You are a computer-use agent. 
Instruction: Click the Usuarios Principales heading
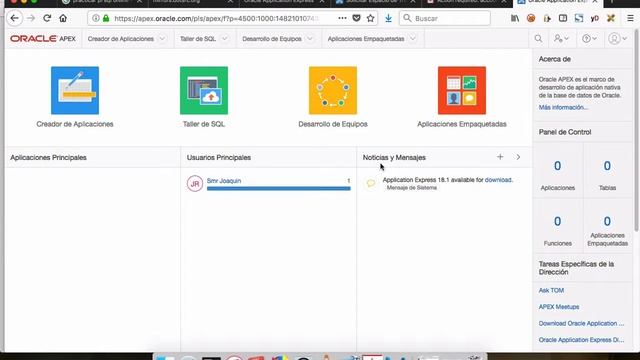pos(219,158)
